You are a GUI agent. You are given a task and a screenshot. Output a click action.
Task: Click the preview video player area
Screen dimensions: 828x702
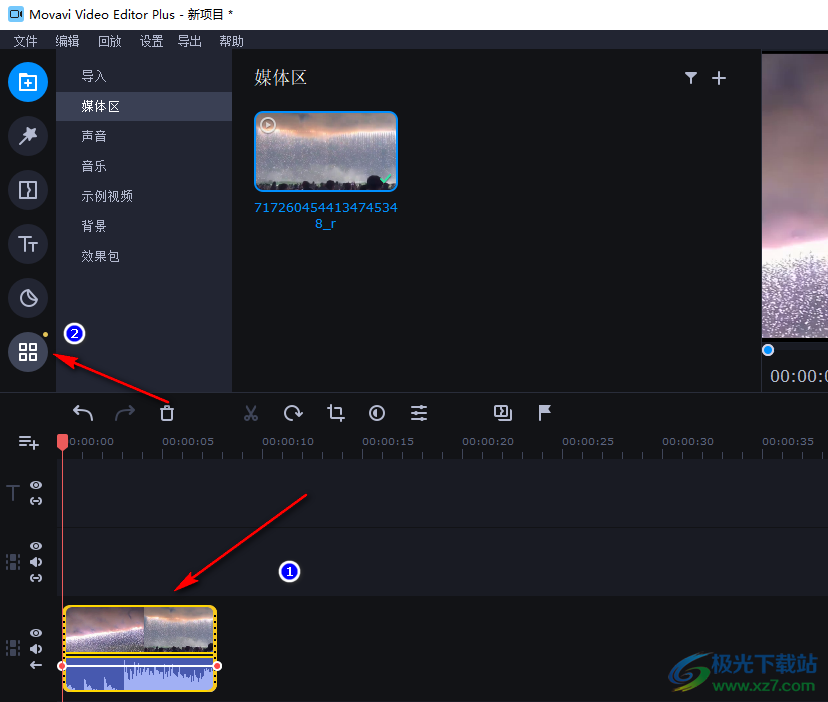[795, 195]
